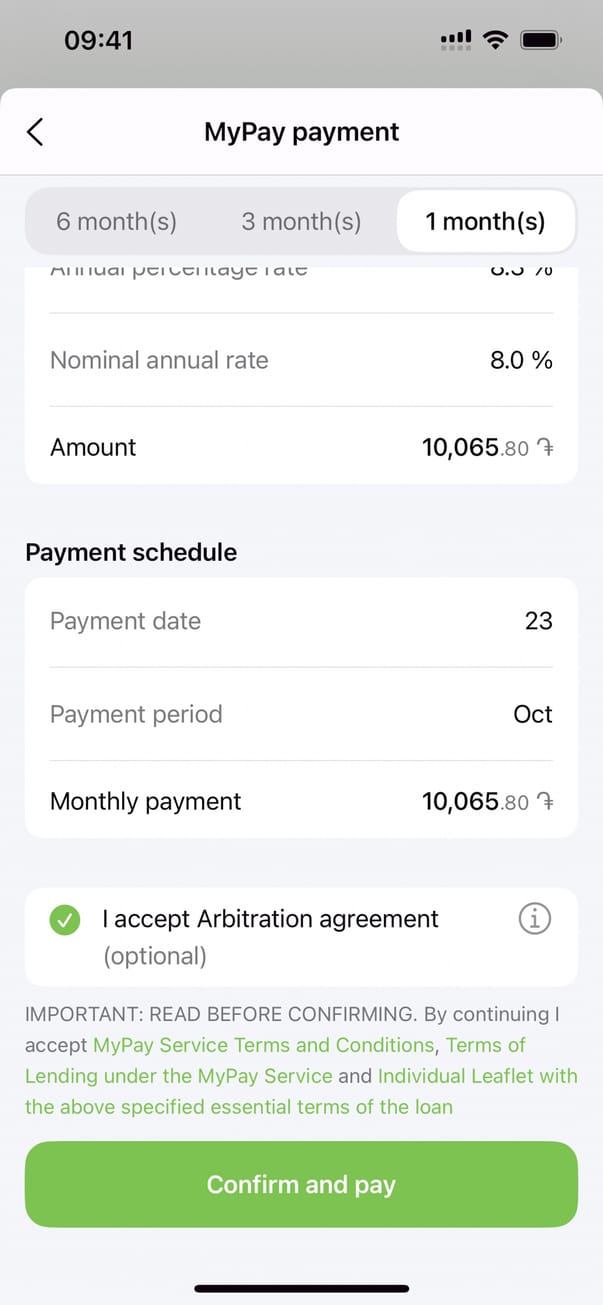Tap the Payment date row
Viewport: 603px width, 1305px height.
pyautogui.click(x=301, y=621)
